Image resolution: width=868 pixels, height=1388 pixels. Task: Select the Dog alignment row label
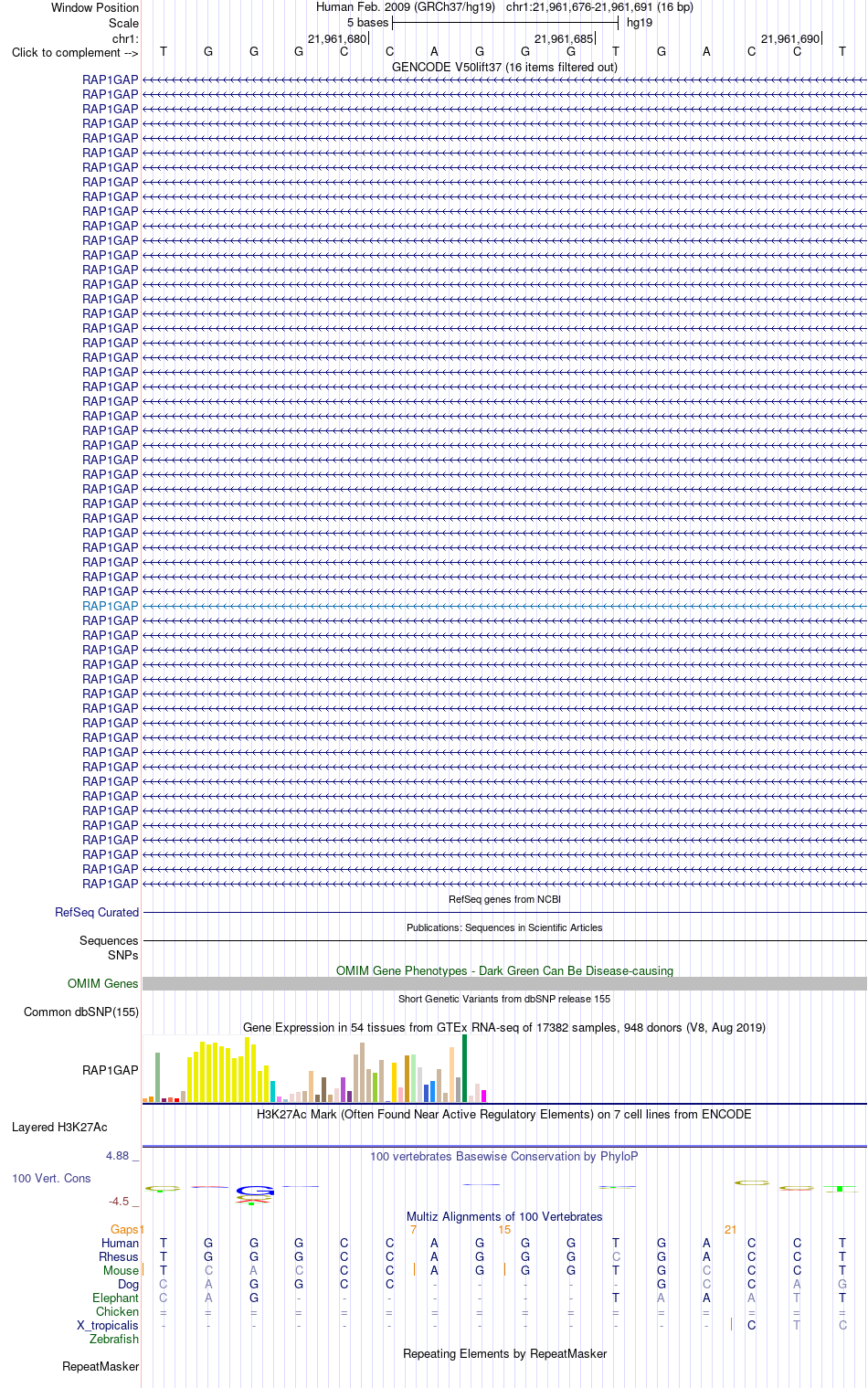pyautogui.click(x=128, y=1284)
